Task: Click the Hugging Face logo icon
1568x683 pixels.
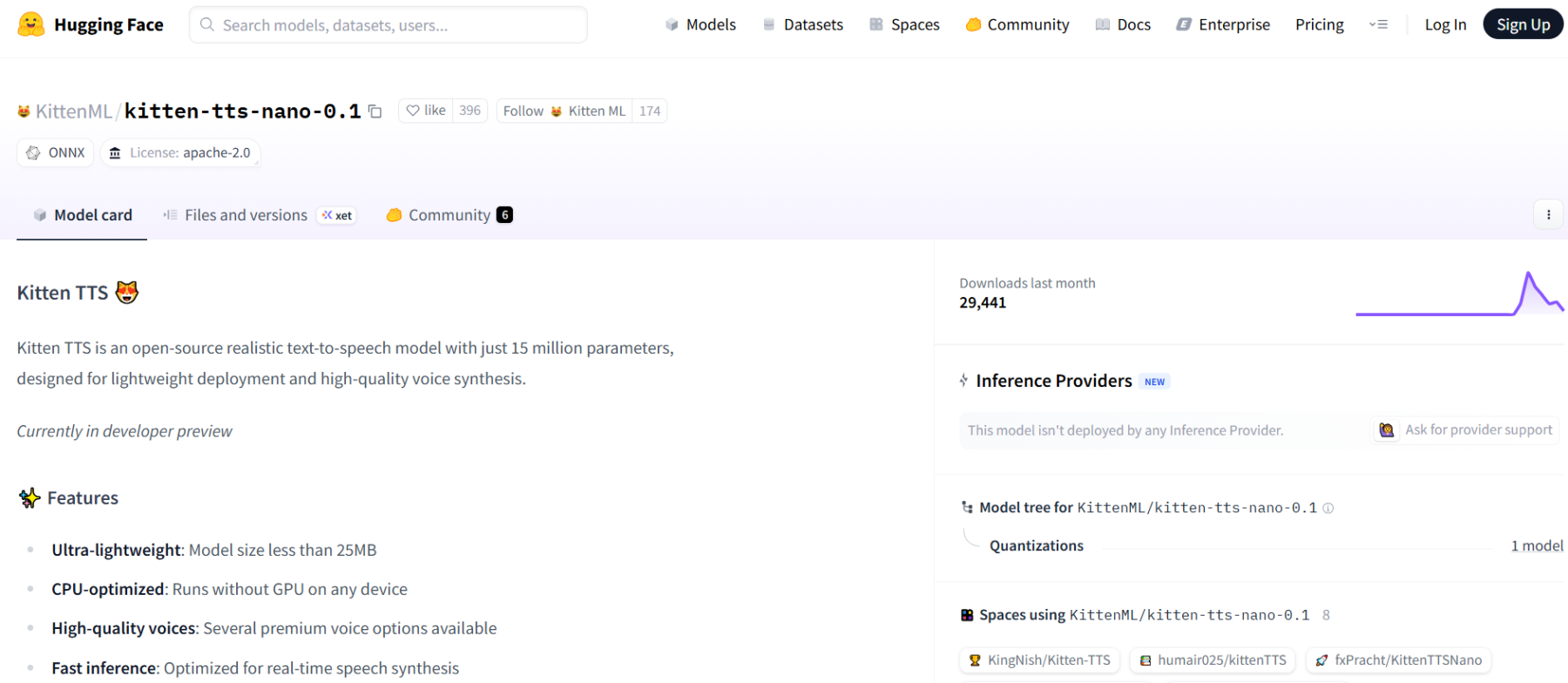Action: point(31,24)
